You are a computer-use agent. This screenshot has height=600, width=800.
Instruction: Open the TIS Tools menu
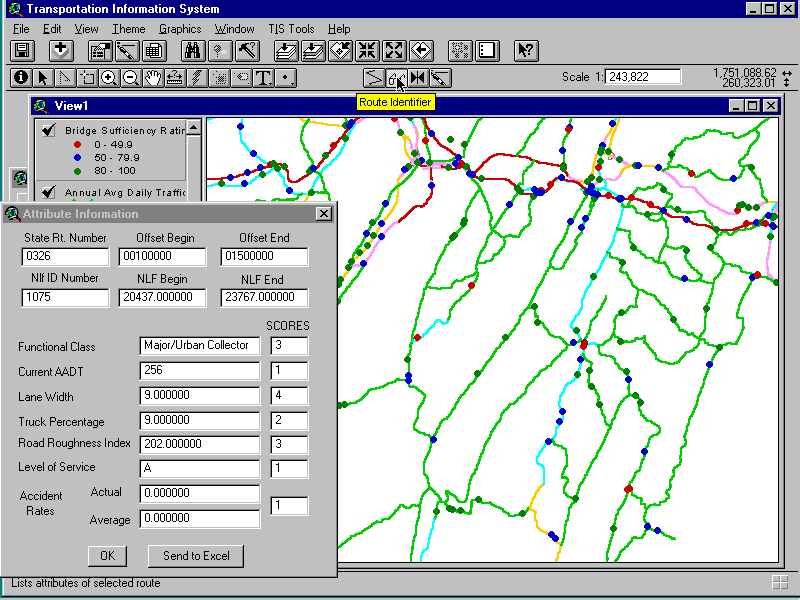pos(291,29)
